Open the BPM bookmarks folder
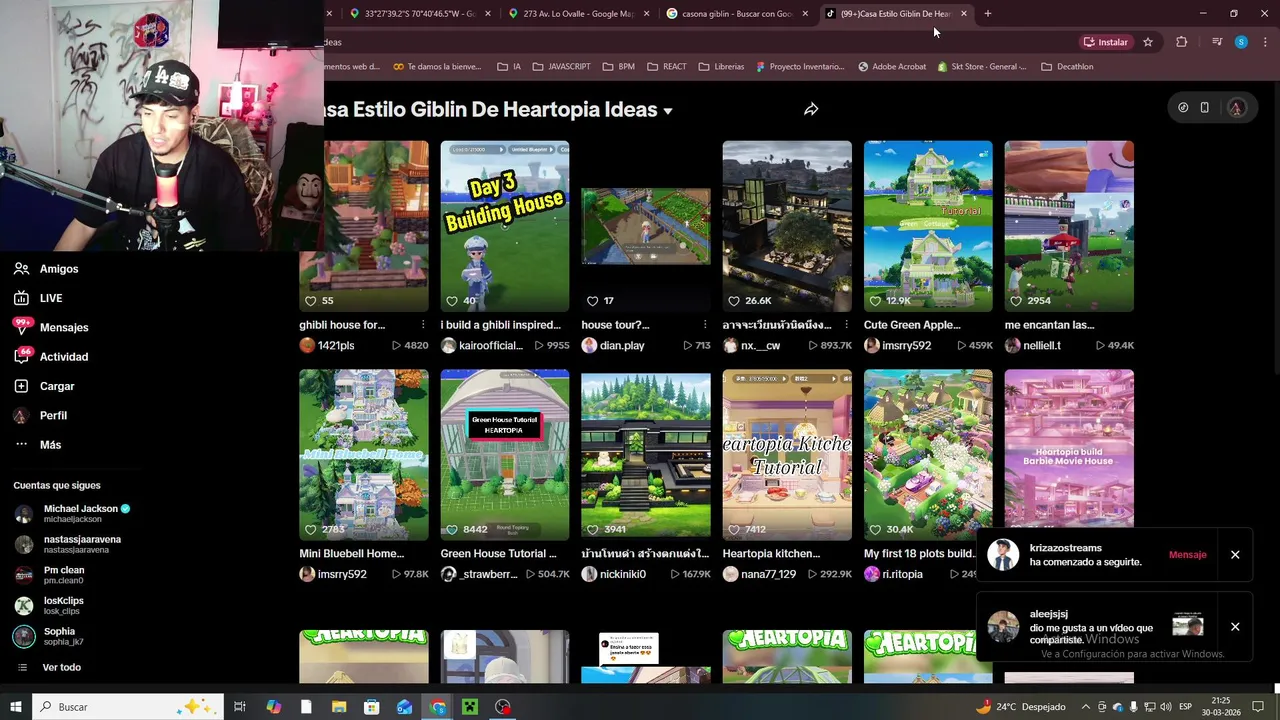1280x720 pixels. click(618, 67)
